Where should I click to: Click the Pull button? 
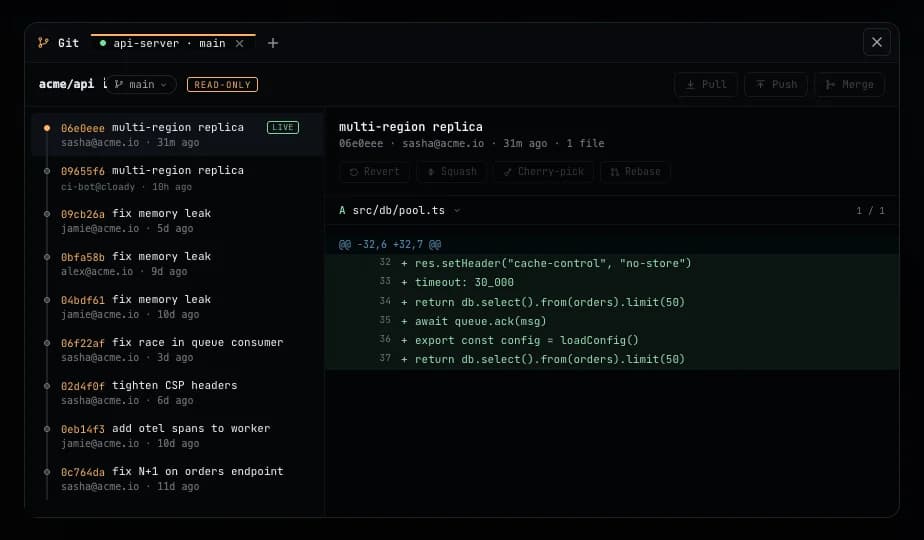click(705, 84)
